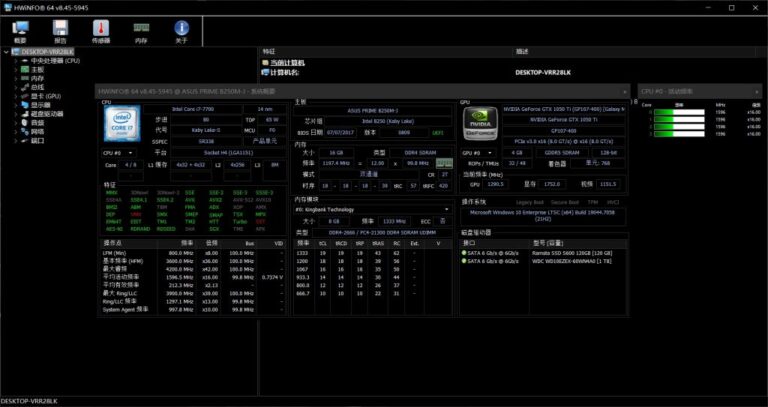Click the Secure Boot label
This screenshot has height=407, width=768.
pos(565,202)
